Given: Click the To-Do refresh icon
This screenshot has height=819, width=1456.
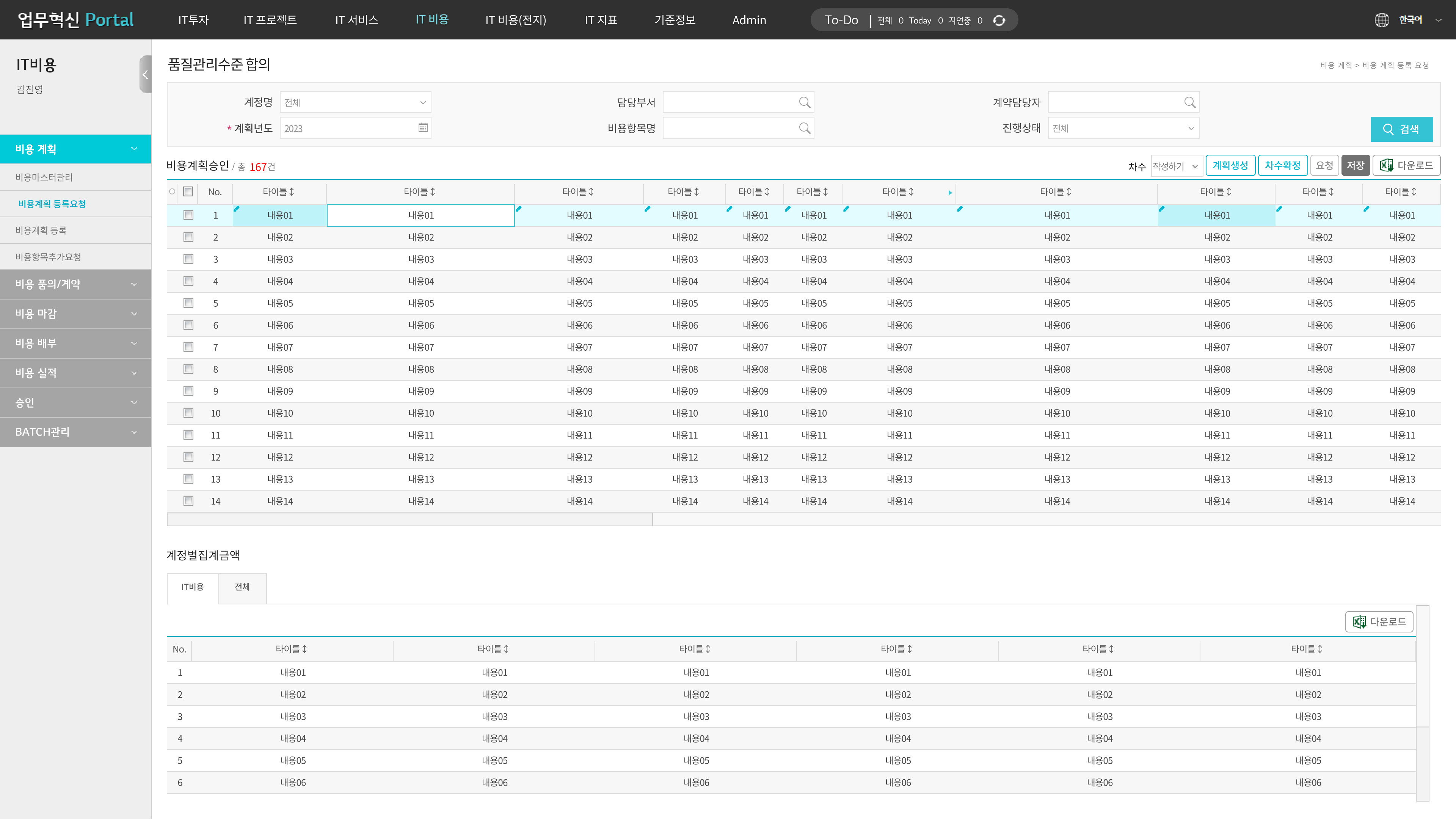Looking at the screenshot, I should click(999, 20).
